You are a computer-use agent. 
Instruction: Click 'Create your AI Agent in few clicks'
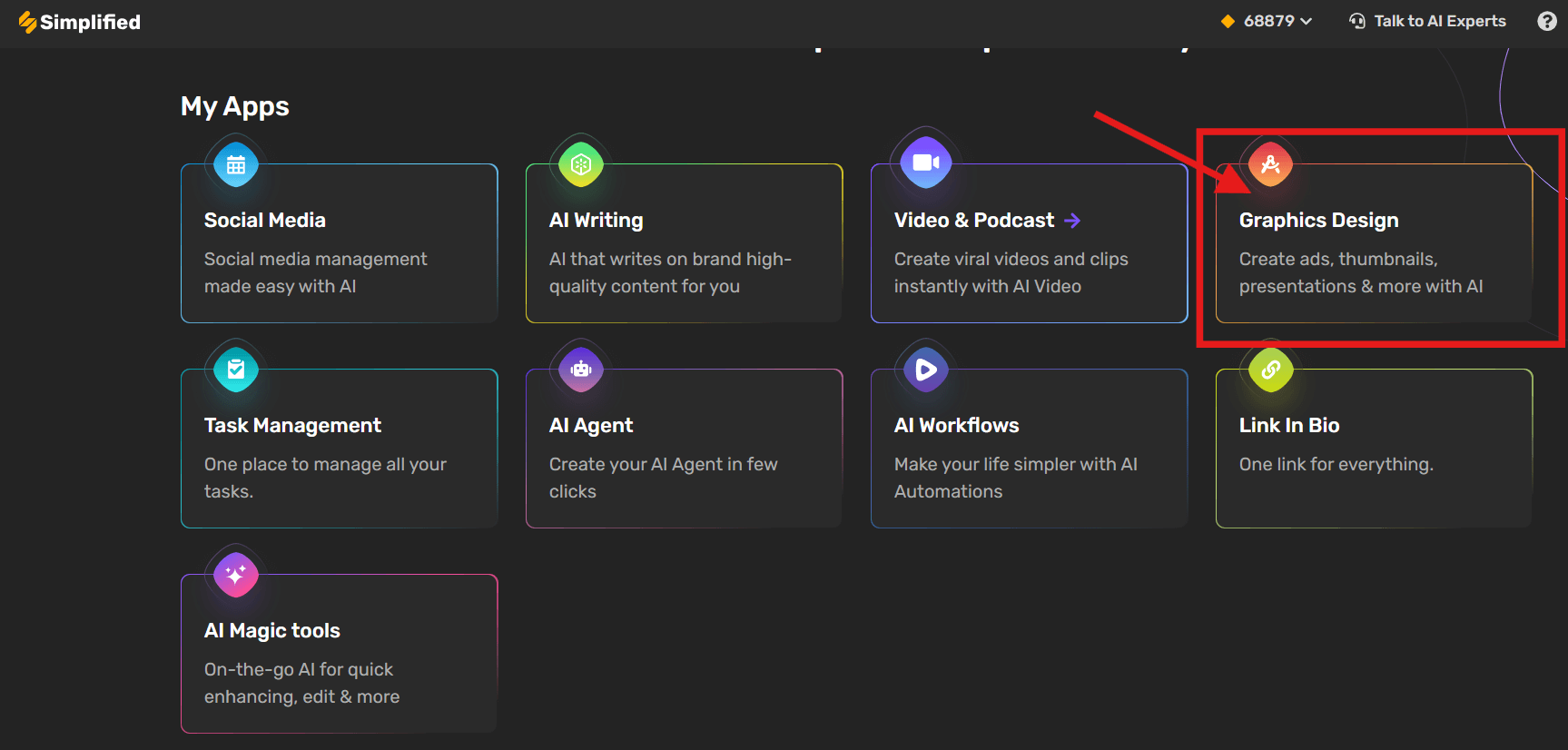664,478
